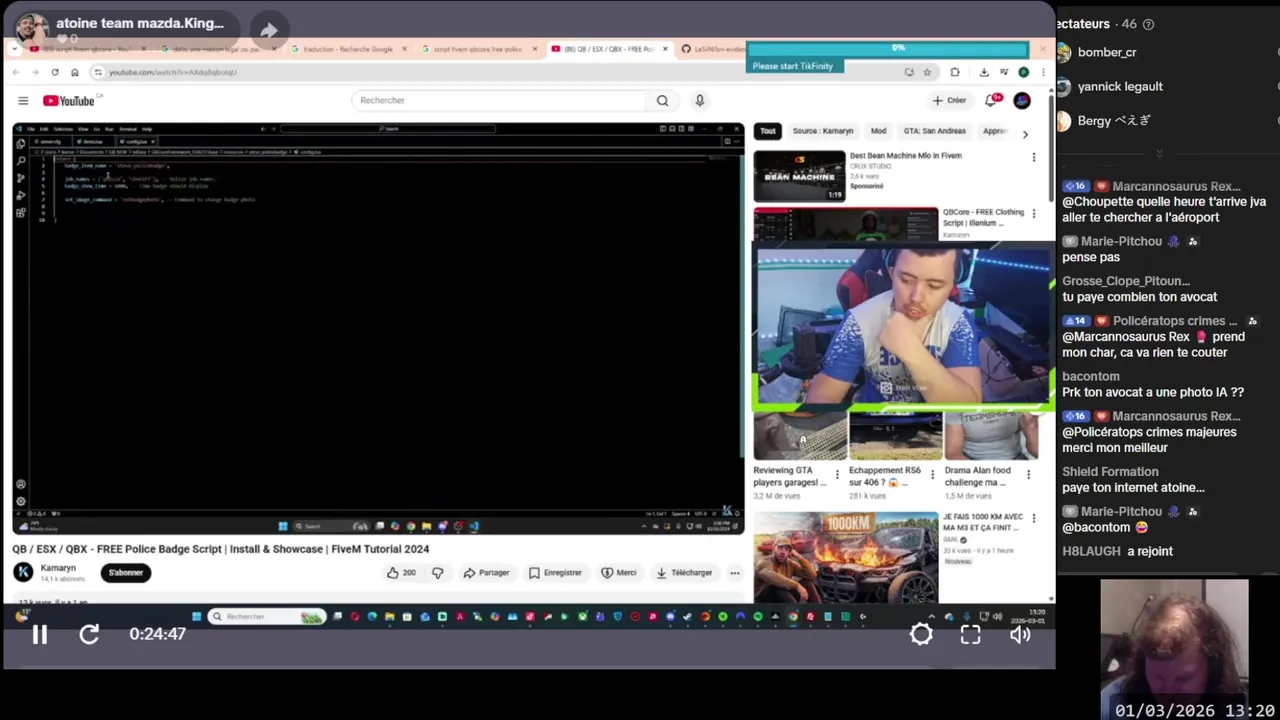Dislike the video with the thumbs-down icon
Viewport: 1280px width, 720px height.
coord(437,573)
